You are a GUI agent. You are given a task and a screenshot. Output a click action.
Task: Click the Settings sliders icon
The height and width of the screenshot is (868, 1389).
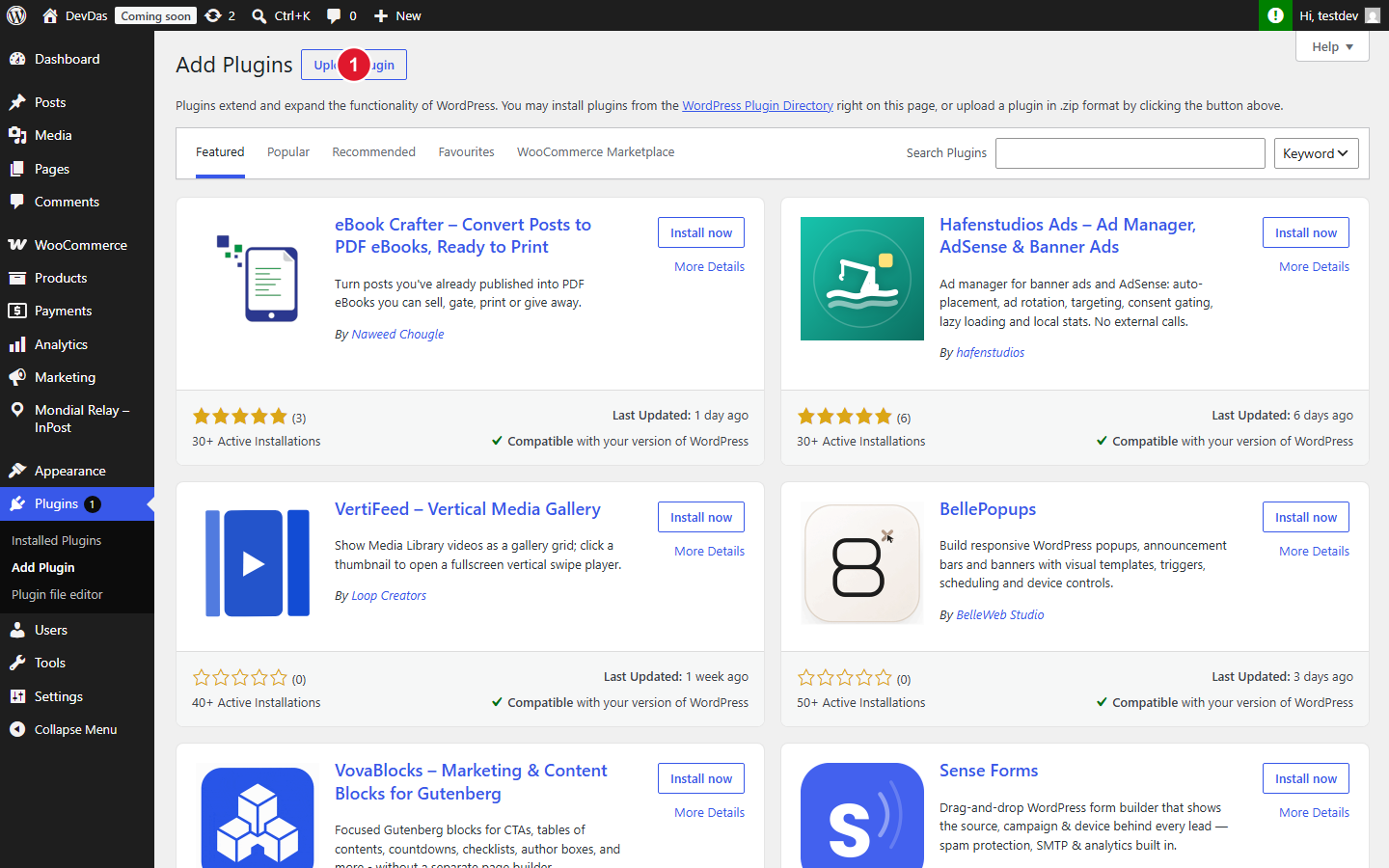(x=17, y=696)
